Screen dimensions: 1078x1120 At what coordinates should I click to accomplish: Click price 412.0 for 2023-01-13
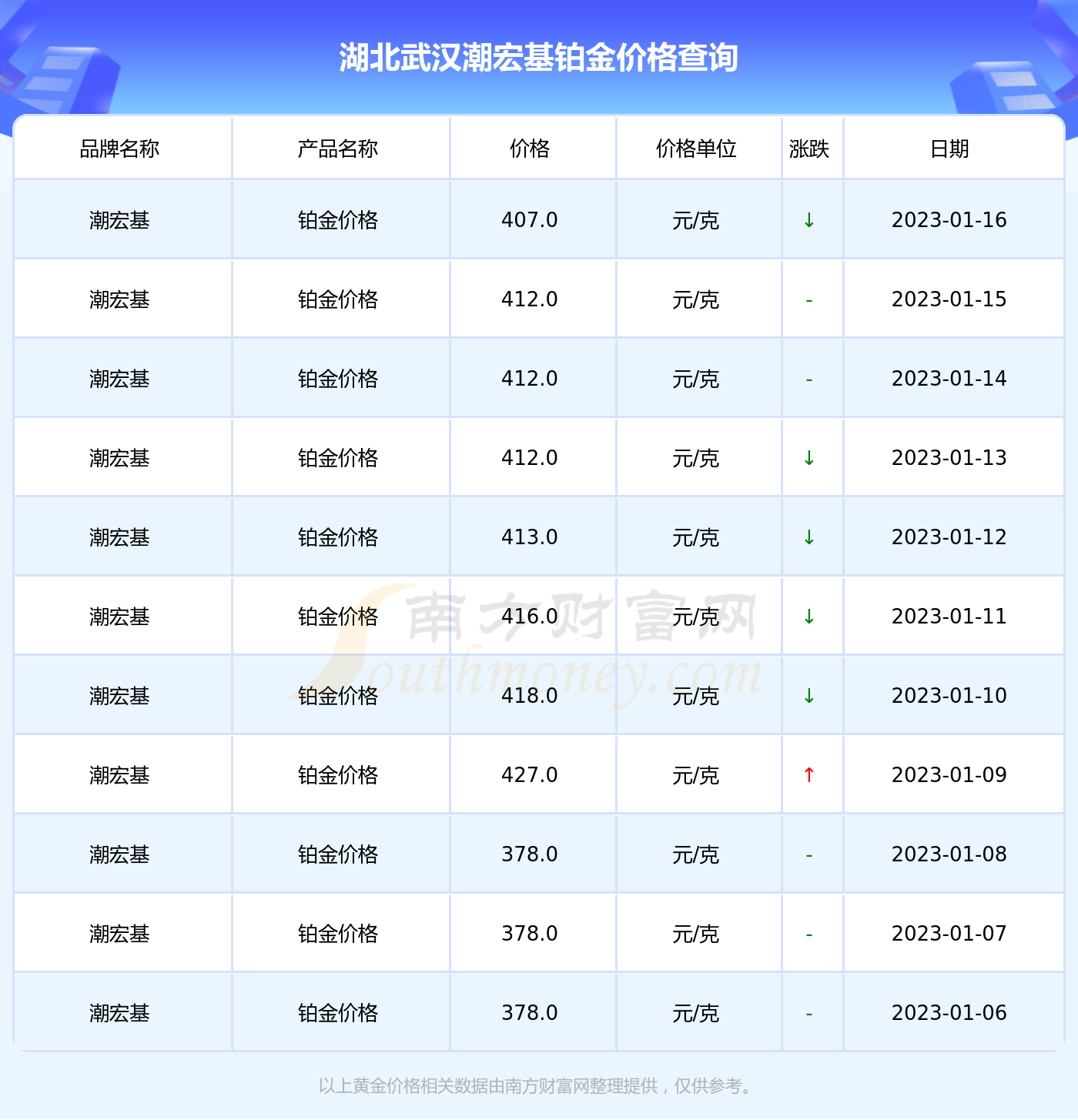click(x=530, y=458)
